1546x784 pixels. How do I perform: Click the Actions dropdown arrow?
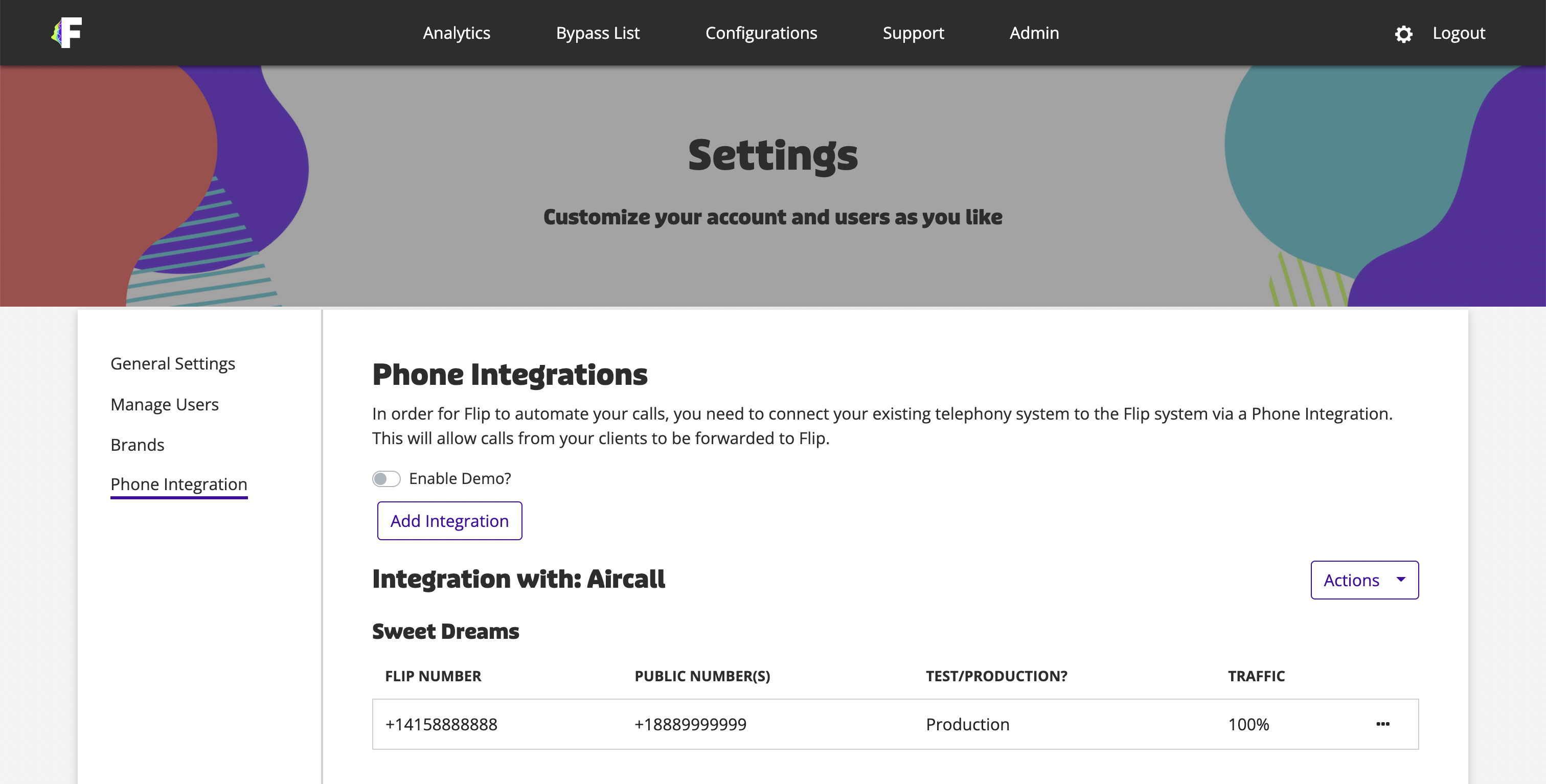[1401, 580]
